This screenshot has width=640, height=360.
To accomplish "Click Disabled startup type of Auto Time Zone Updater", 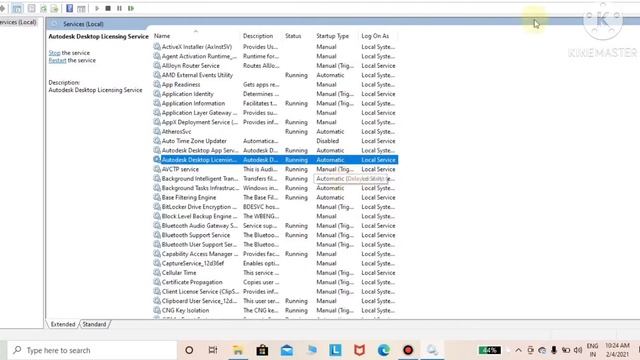I will [327, 141].
